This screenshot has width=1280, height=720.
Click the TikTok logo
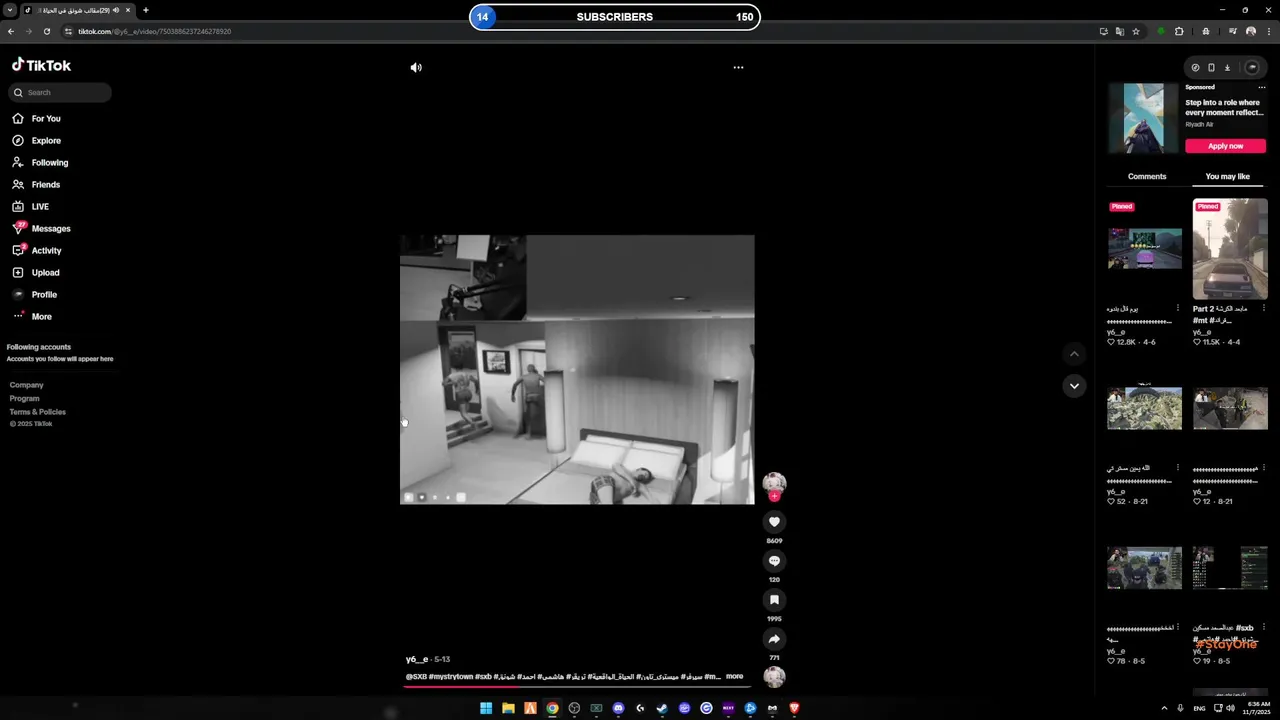pos(41,65)
